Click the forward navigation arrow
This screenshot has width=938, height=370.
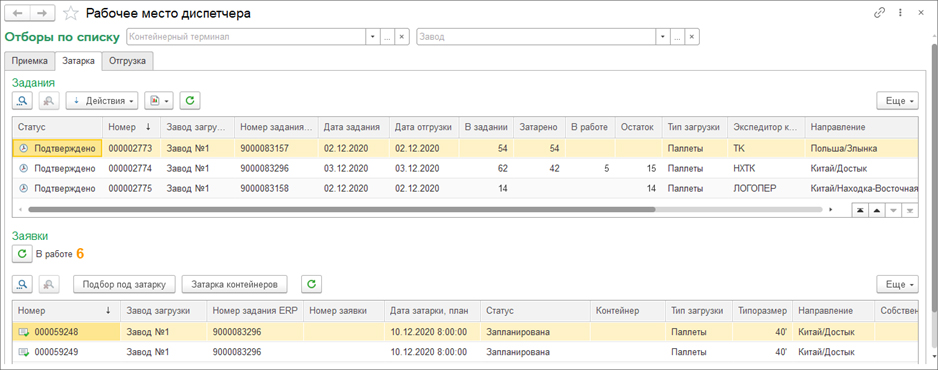[x=42, y=13]
